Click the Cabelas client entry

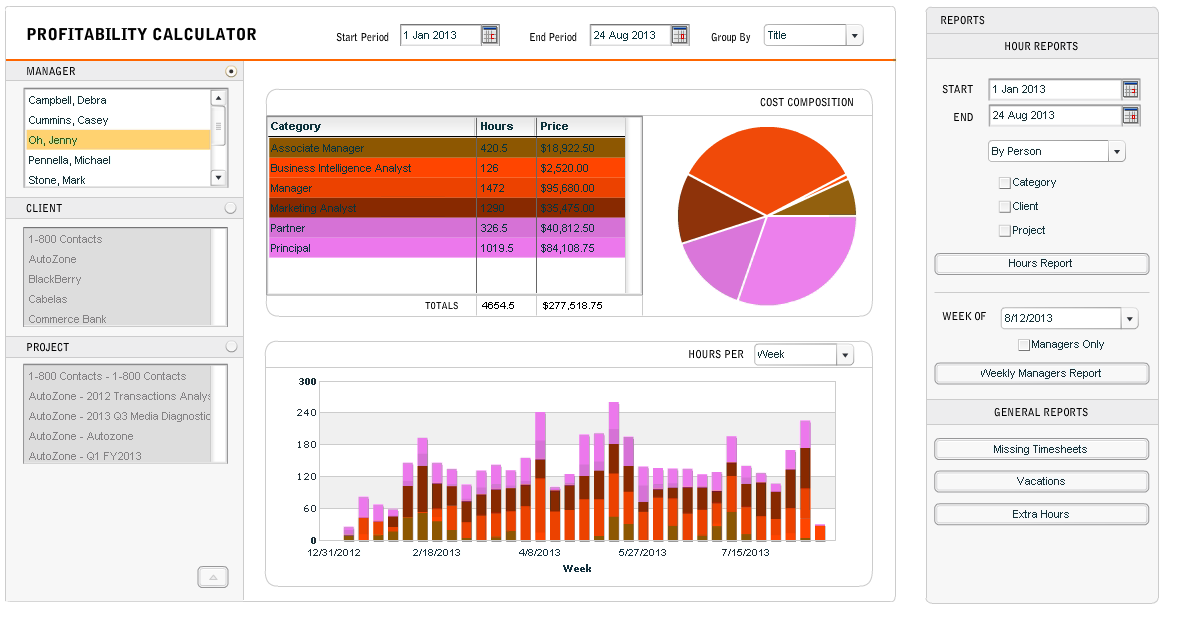click(x=119, y=299)
